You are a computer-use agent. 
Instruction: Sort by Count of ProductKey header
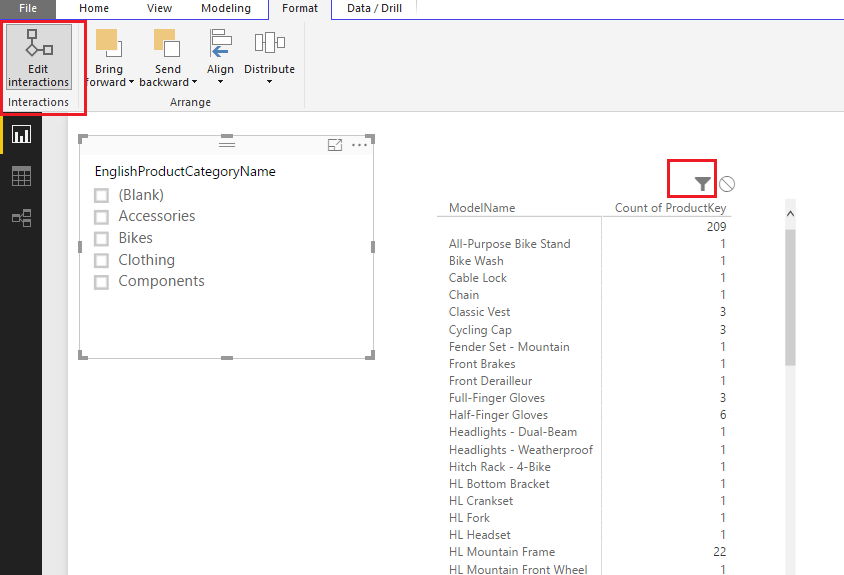coord(670,208)
